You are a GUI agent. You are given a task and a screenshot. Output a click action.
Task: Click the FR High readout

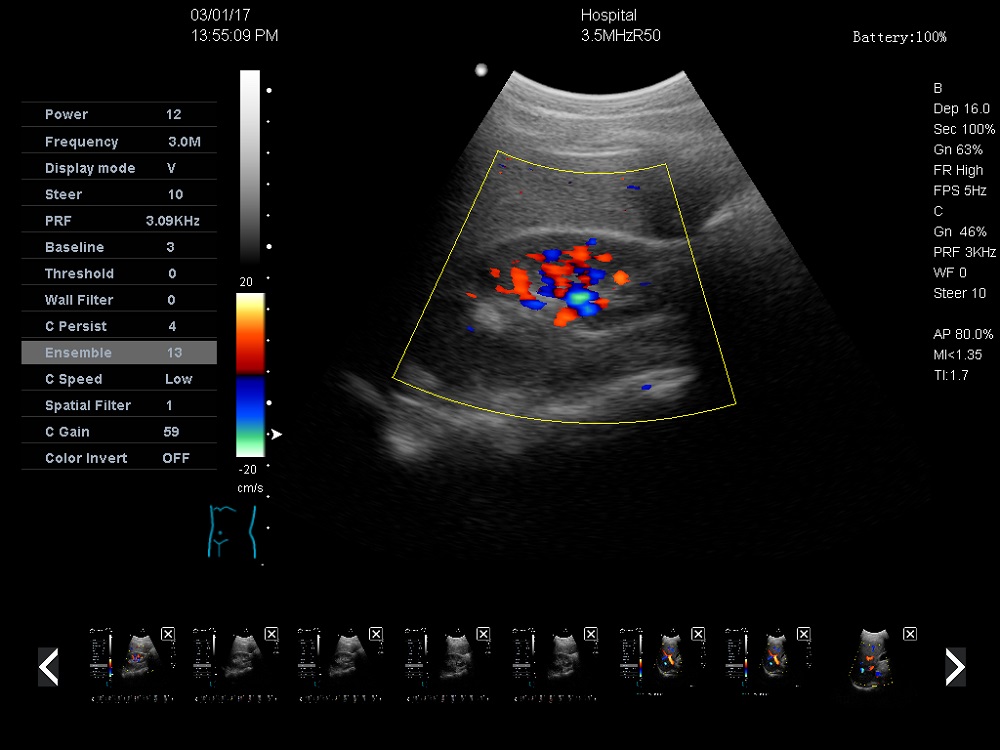click(x=958, y=170)
